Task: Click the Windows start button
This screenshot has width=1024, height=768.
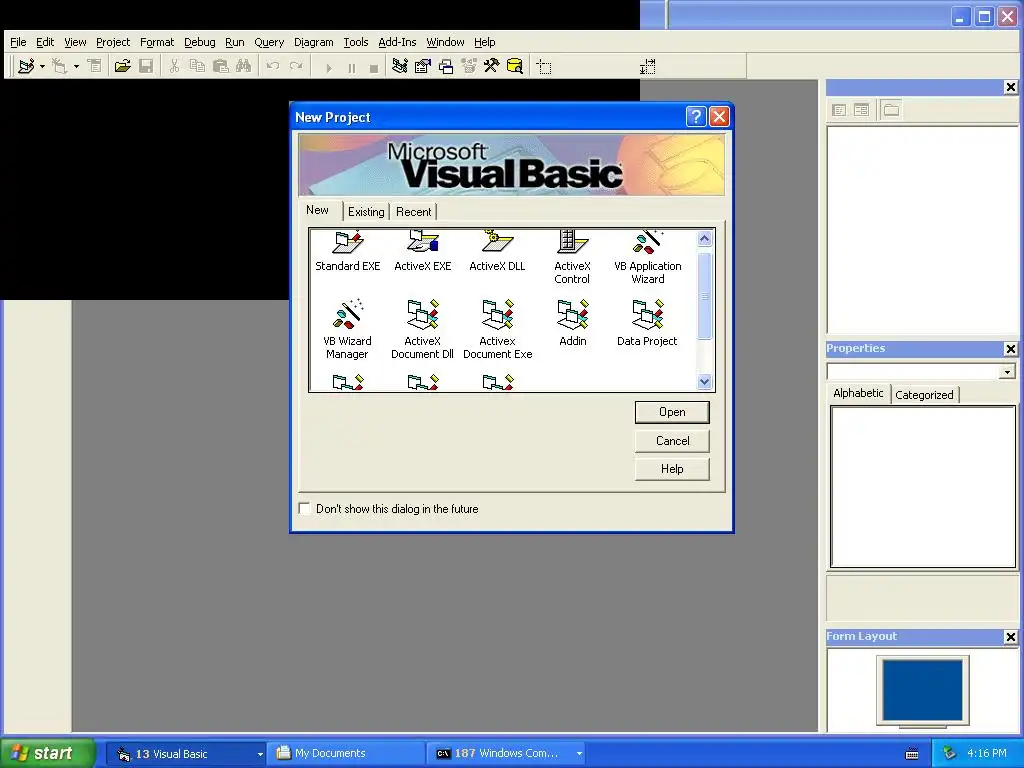Action: (47, 753)
